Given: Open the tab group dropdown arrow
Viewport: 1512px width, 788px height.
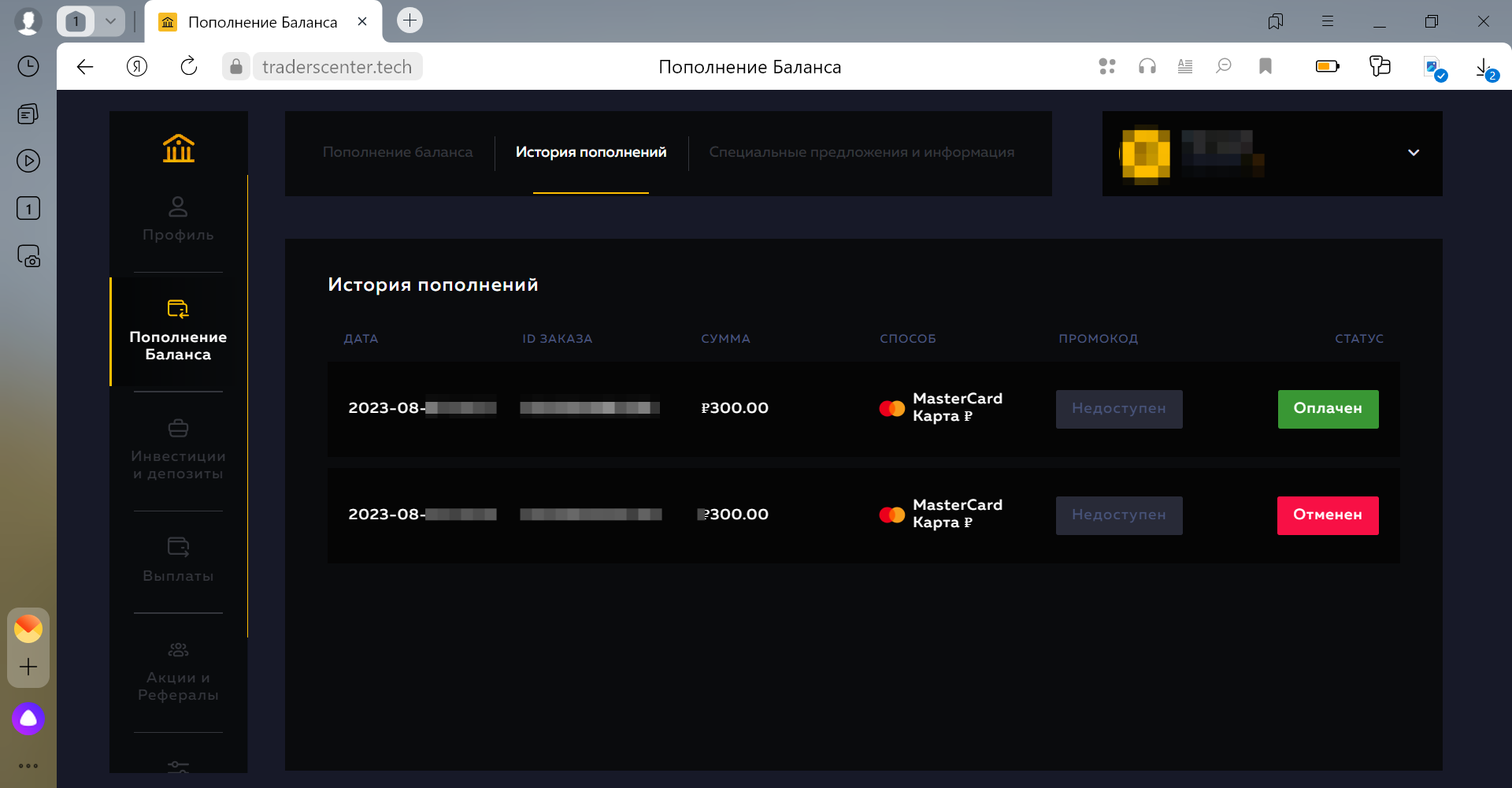Looking at the screenshot, I should coord(110,21).
